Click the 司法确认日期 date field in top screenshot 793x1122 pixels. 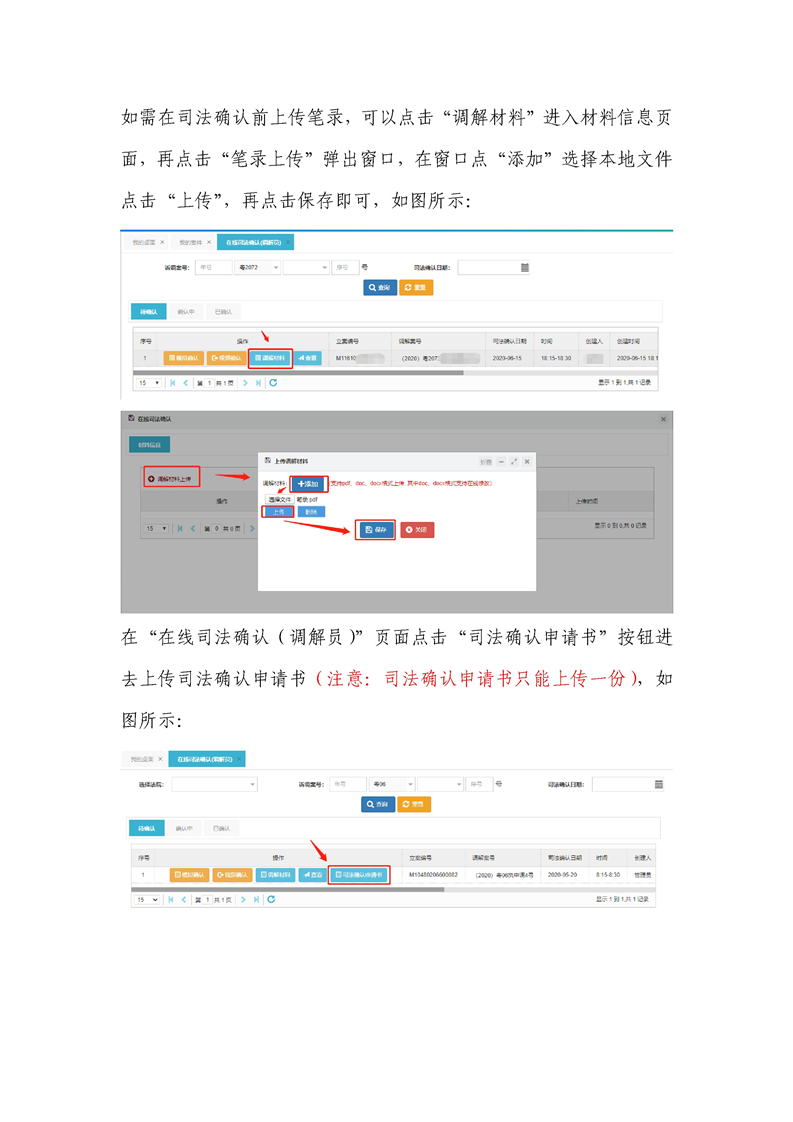coord(494,268)
